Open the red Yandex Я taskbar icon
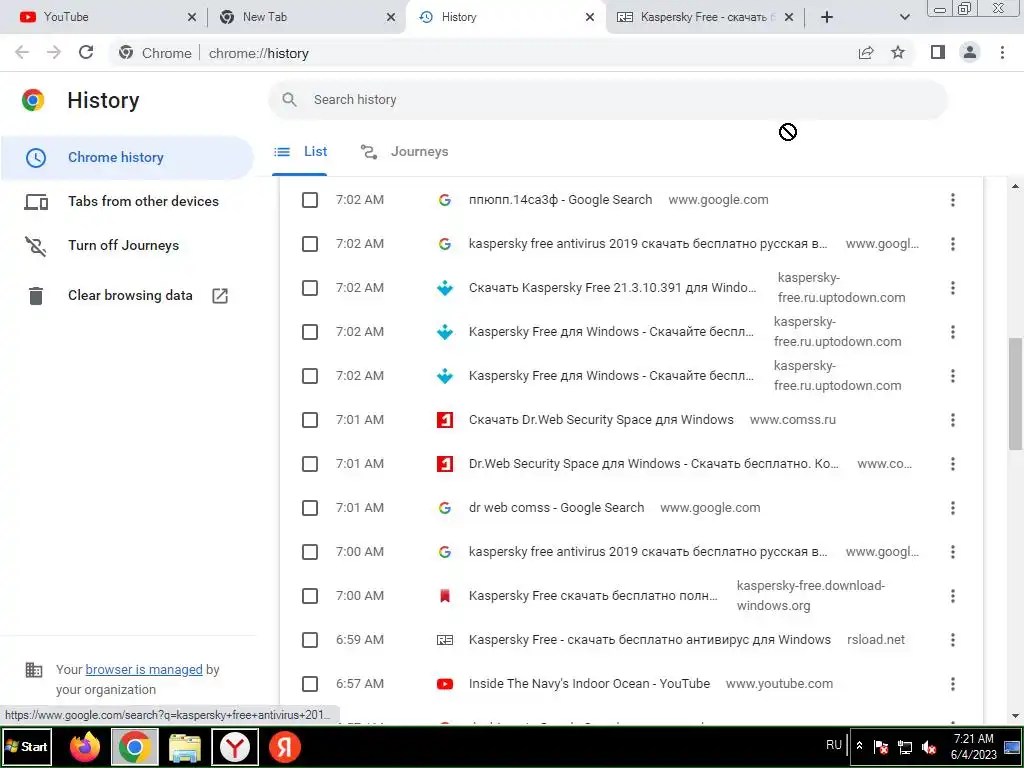 click(x=285, y=746)
